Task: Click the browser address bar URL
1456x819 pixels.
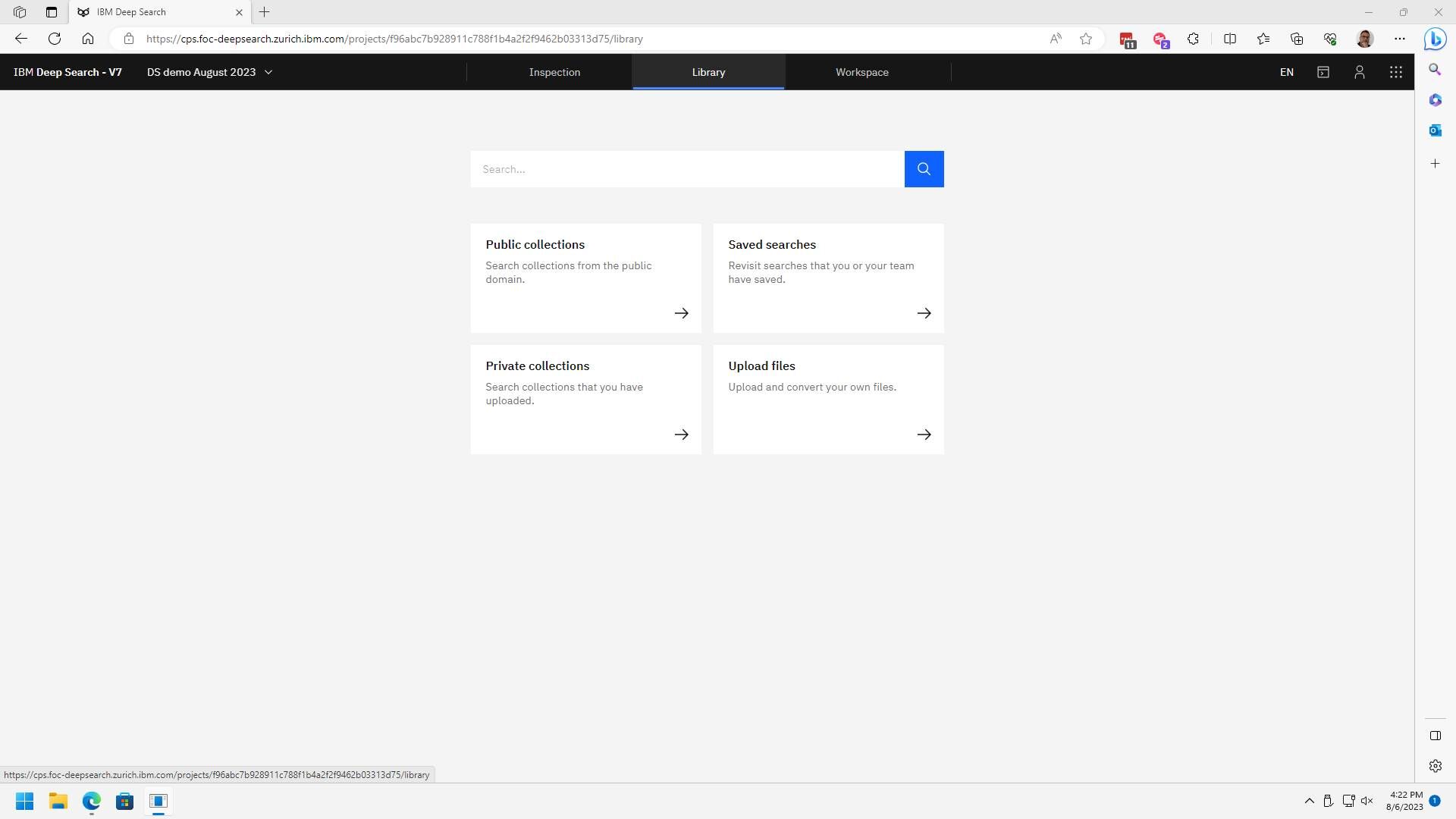Action: (x=394, y=39)
